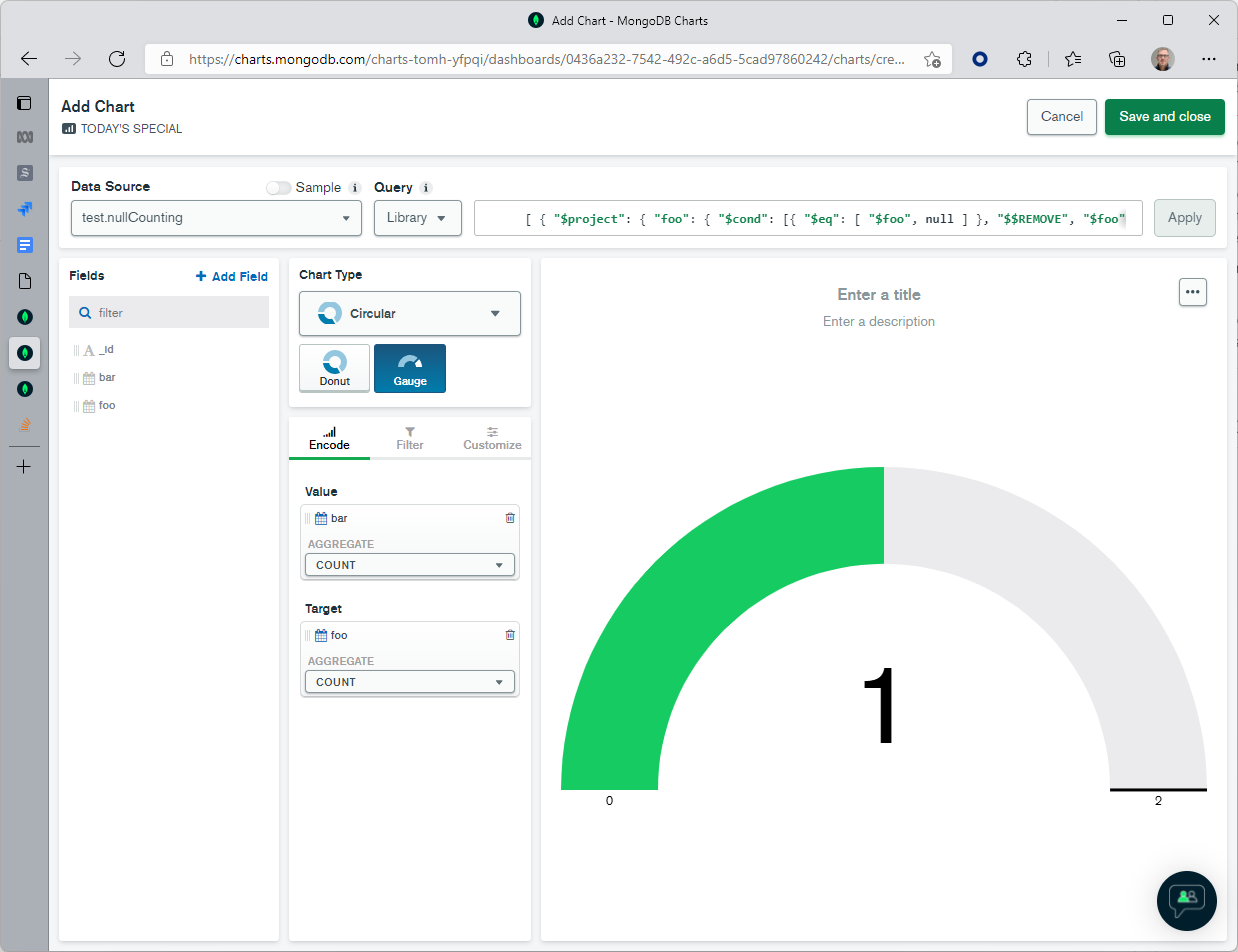The image size is (1238, 952).
Task: Expand the Library query dropdown
Action: [x=417, y=218]
